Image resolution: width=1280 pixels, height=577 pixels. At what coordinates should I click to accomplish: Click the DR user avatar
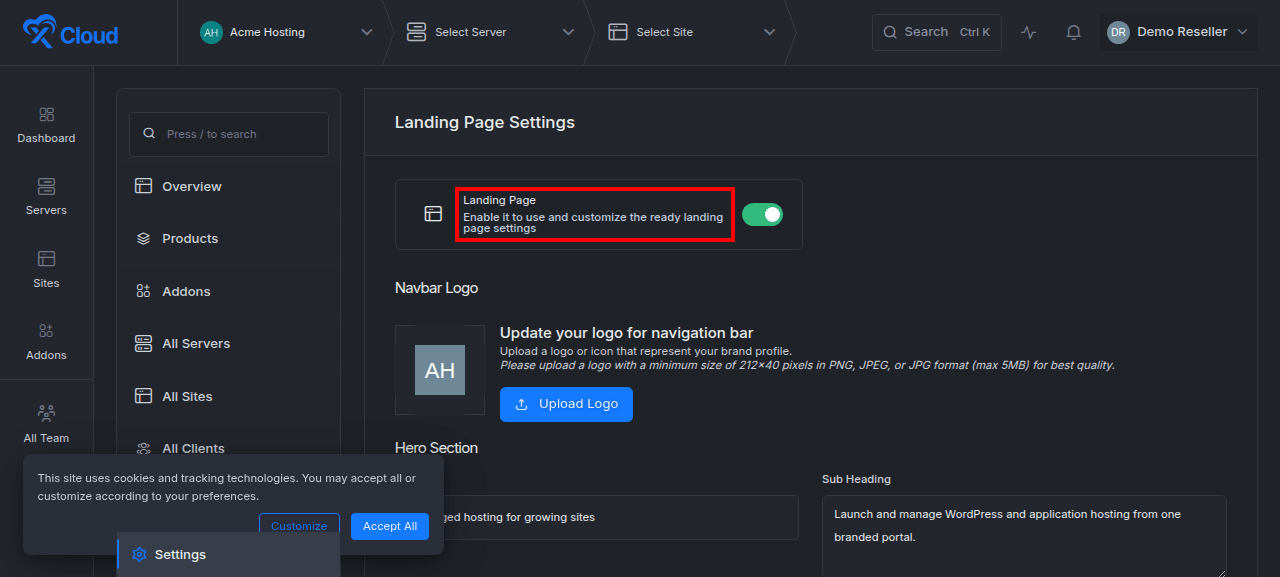pos(1118,32)
